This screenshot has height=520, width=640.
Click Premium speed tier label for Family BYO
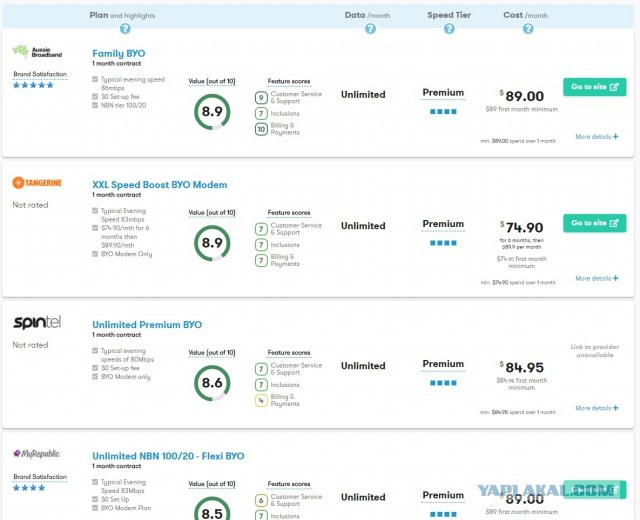coord(443,93)
